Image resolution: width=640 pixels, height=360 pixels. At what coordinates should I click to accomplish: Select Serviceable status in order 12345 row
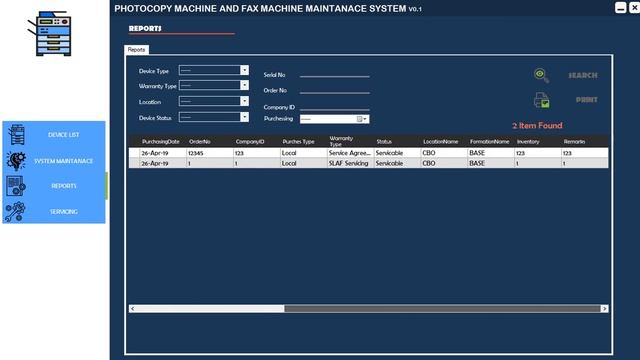coord(397,153)
